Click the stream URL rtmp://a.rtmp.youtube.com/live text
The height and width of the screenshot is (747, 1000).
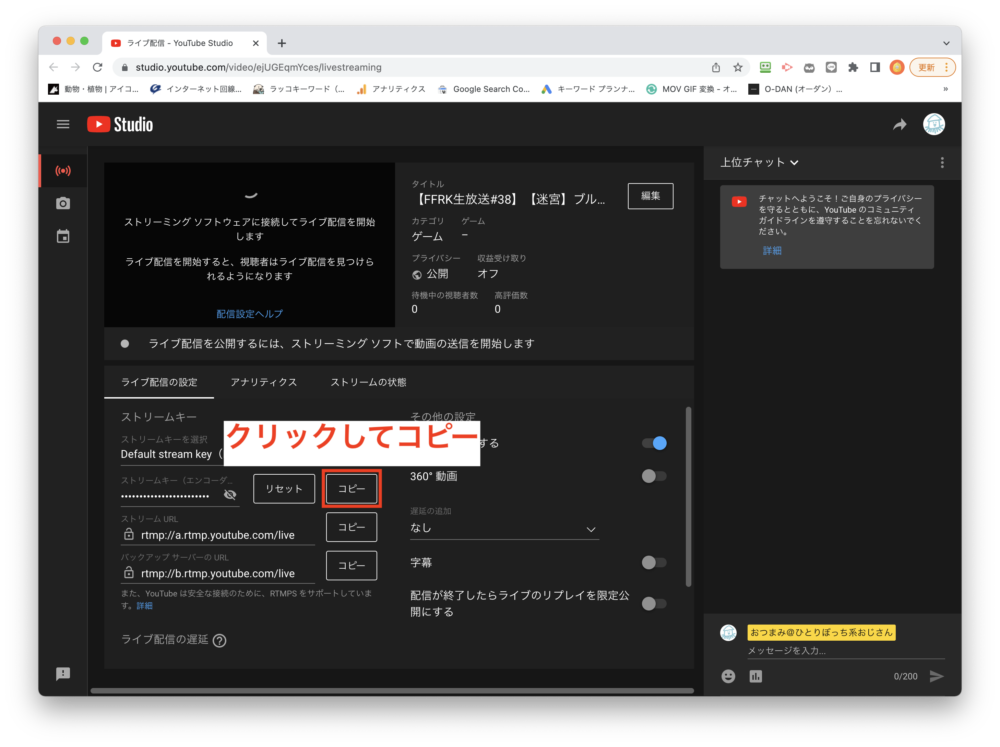click(218, 535)
